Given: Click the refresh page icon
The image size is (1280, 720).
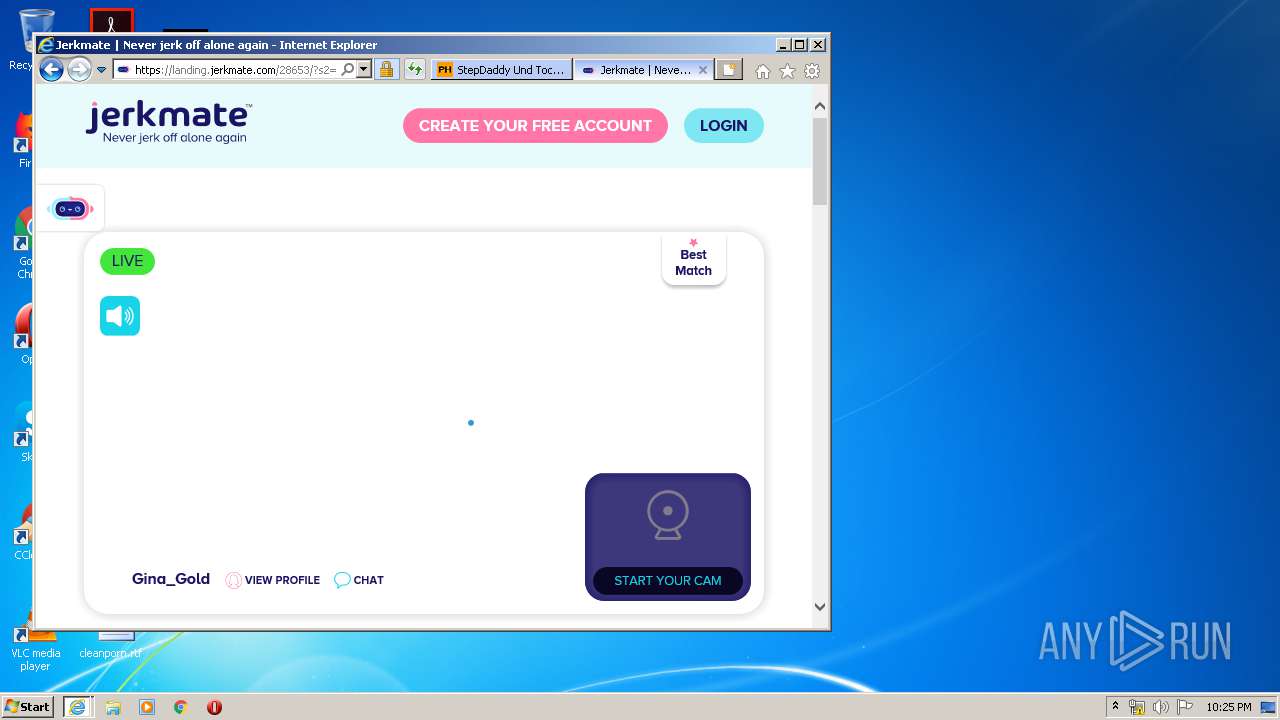Looking at the screenshot, I should coord(415,70).
